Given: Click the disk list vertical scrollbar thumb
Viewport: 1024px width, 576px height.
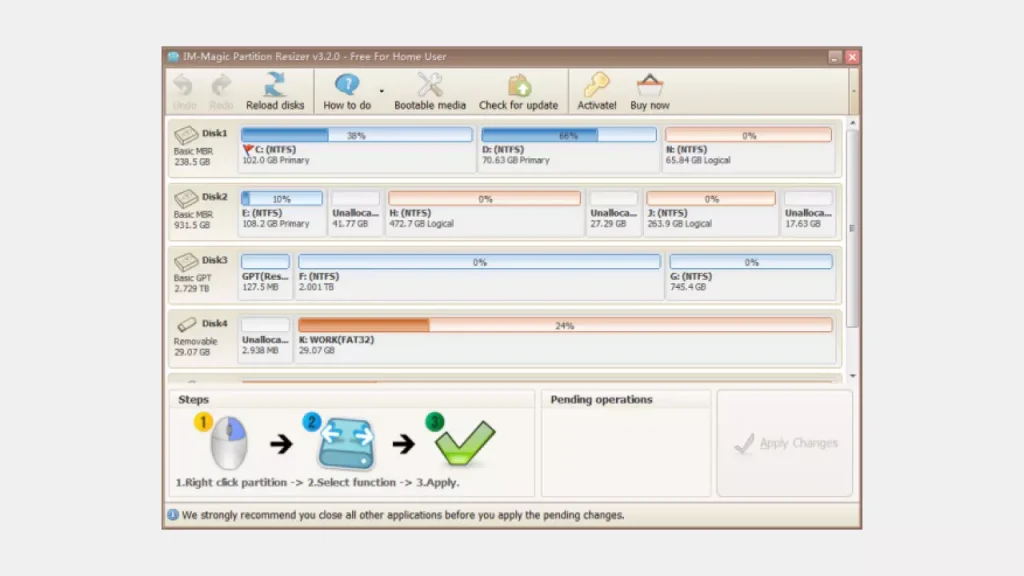Looking at the screenshot, I should (x=852, y=229).
